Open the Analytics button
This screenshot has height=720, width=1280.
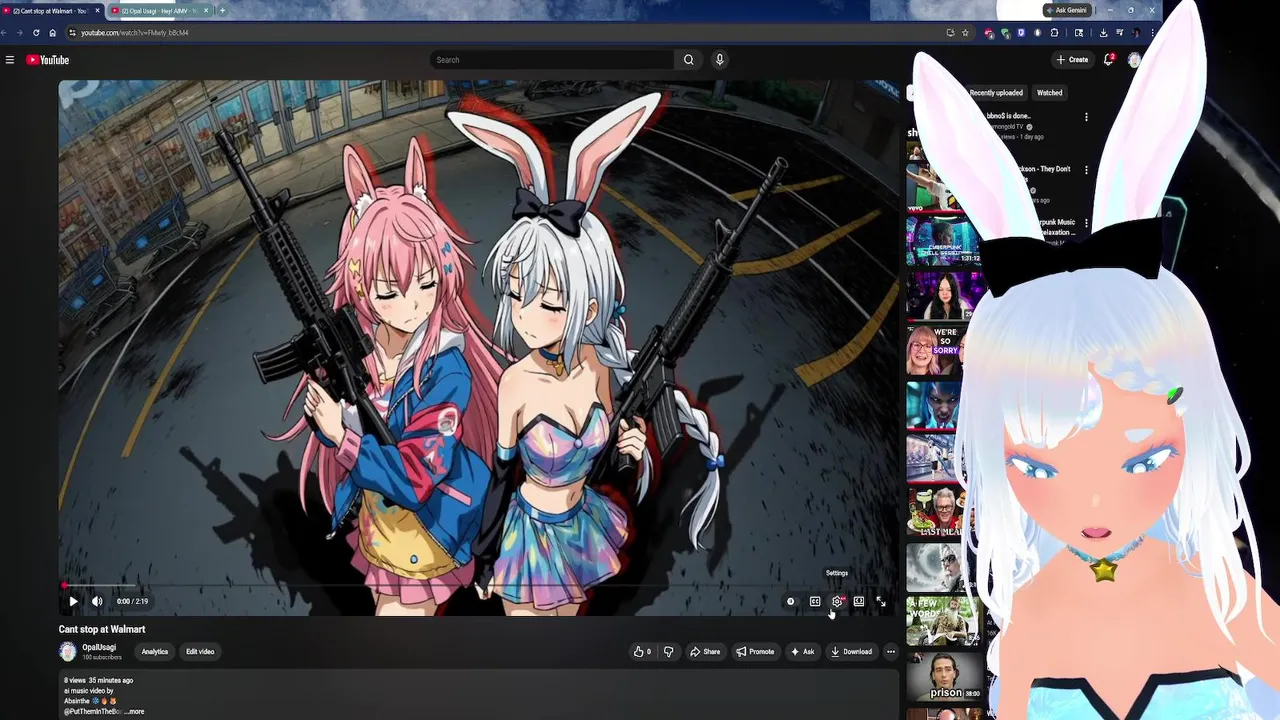[x=155, y=652]
